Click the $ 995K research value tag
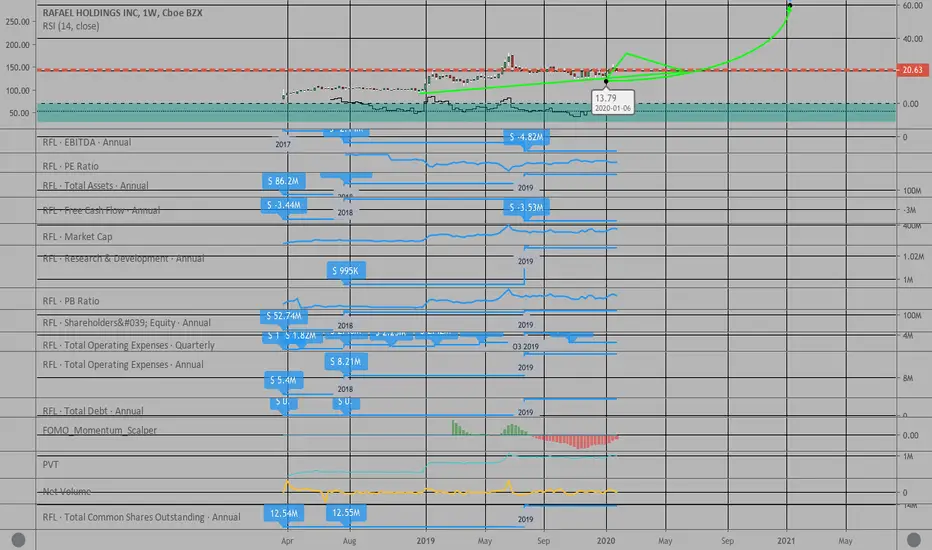The height and width of the screenshot is (550, 932). click(x=345, y=271)
